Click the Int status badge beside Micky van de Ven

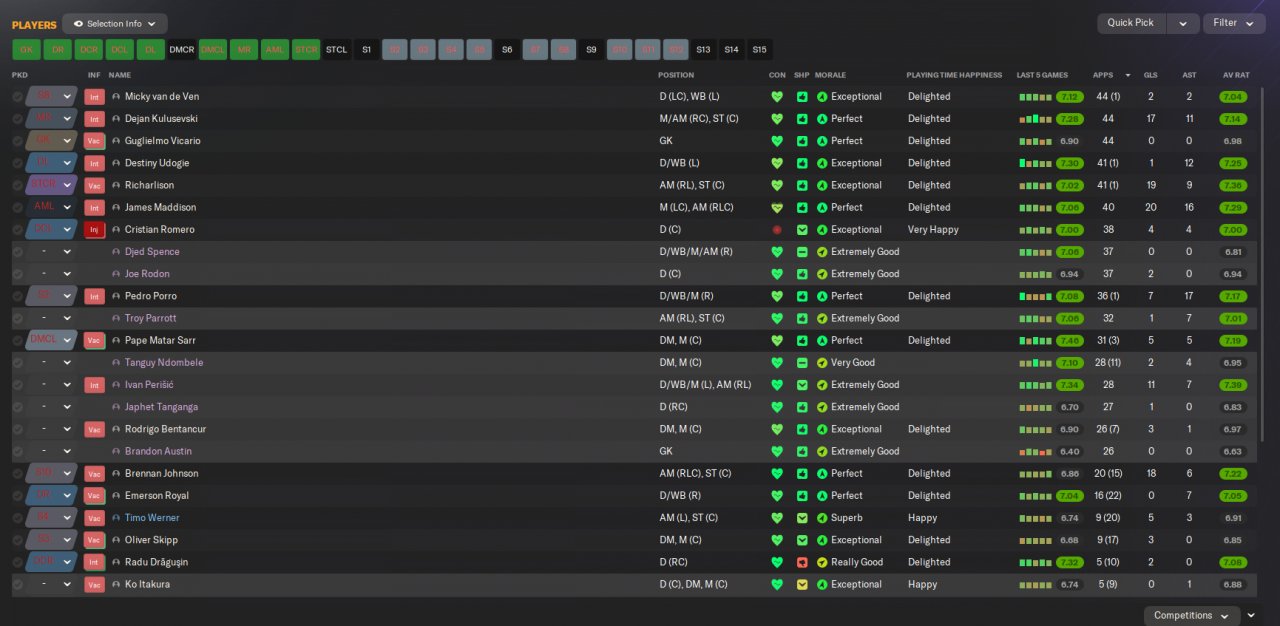(94, 97)
